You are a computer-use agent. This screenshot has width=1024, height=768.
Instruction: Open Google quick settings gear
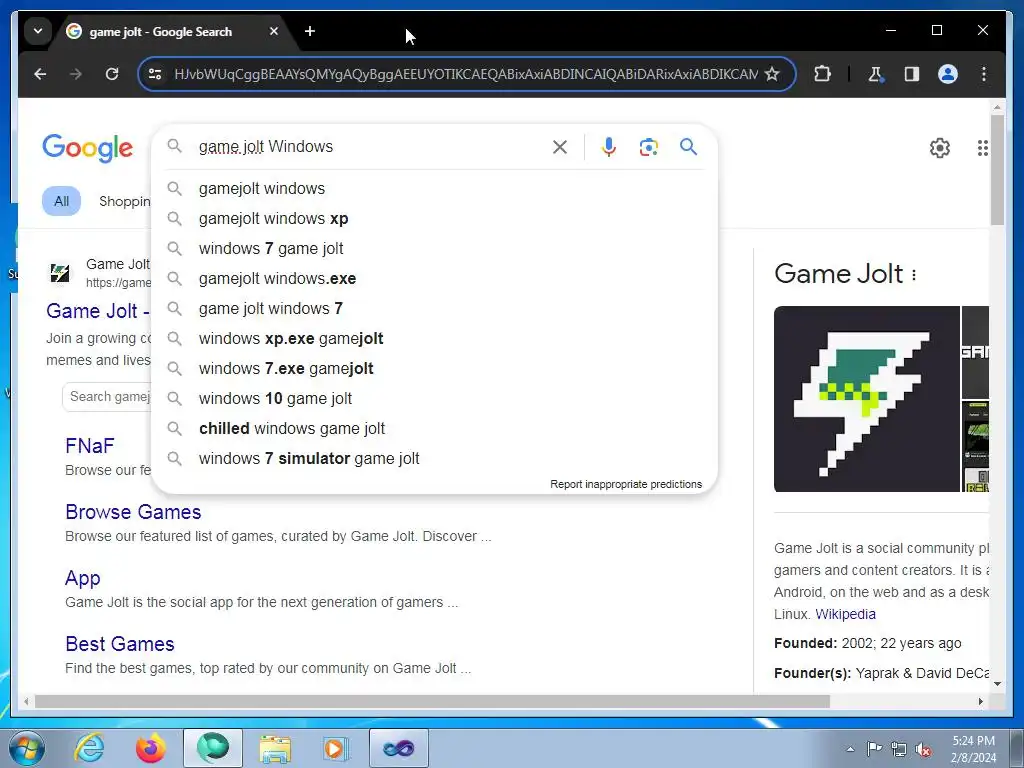[x=939, y=148]
